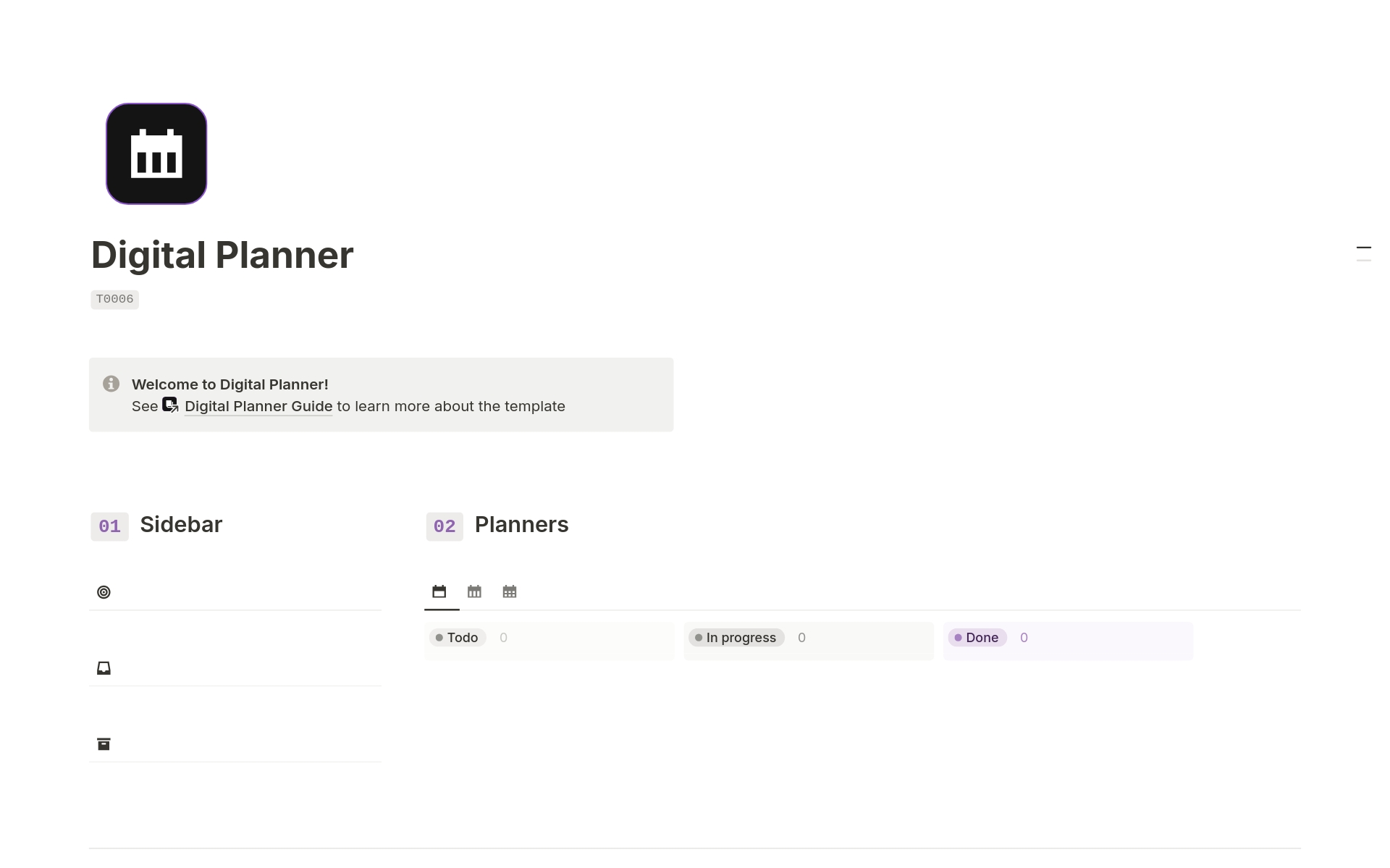Select the daily calendar view icon under Planners
This screenshot has height=868, width=1390.
click(440, 591)
